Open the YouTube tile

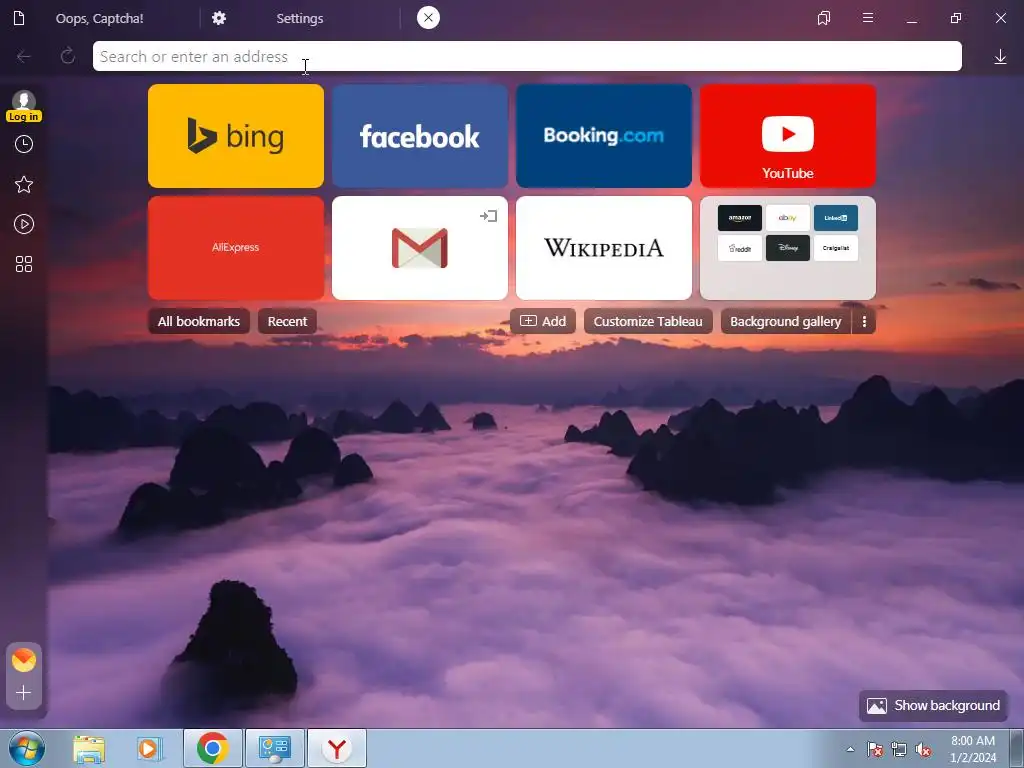788,136
